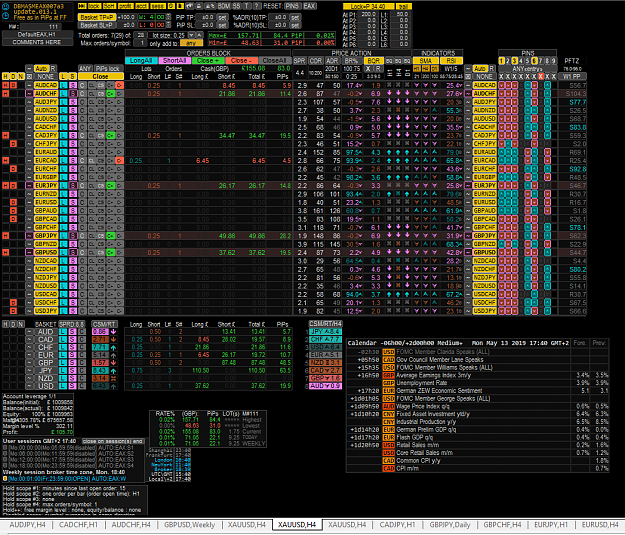Click the T toolbar icon
625x535 pixels.
(247, 6)
